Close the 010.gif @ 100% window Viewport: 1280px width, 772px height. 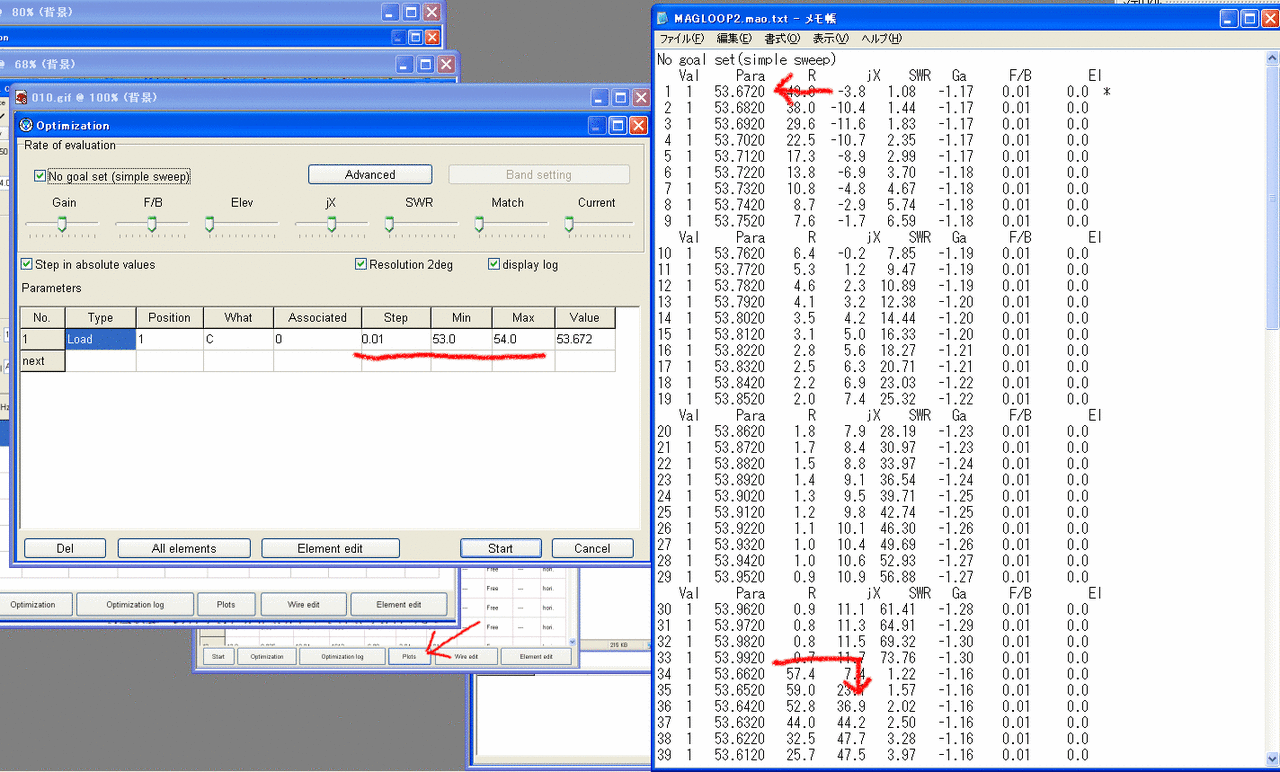[641, 98]
